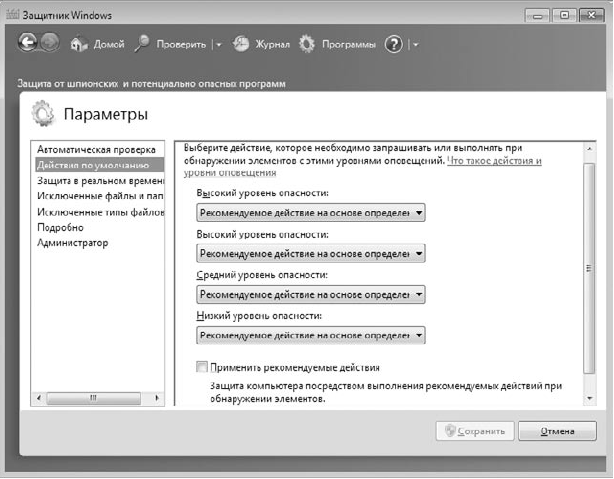Open second Высокий уровень опасности combo box
This screenshot has width=614, height=479.
(x=311, y=253)
